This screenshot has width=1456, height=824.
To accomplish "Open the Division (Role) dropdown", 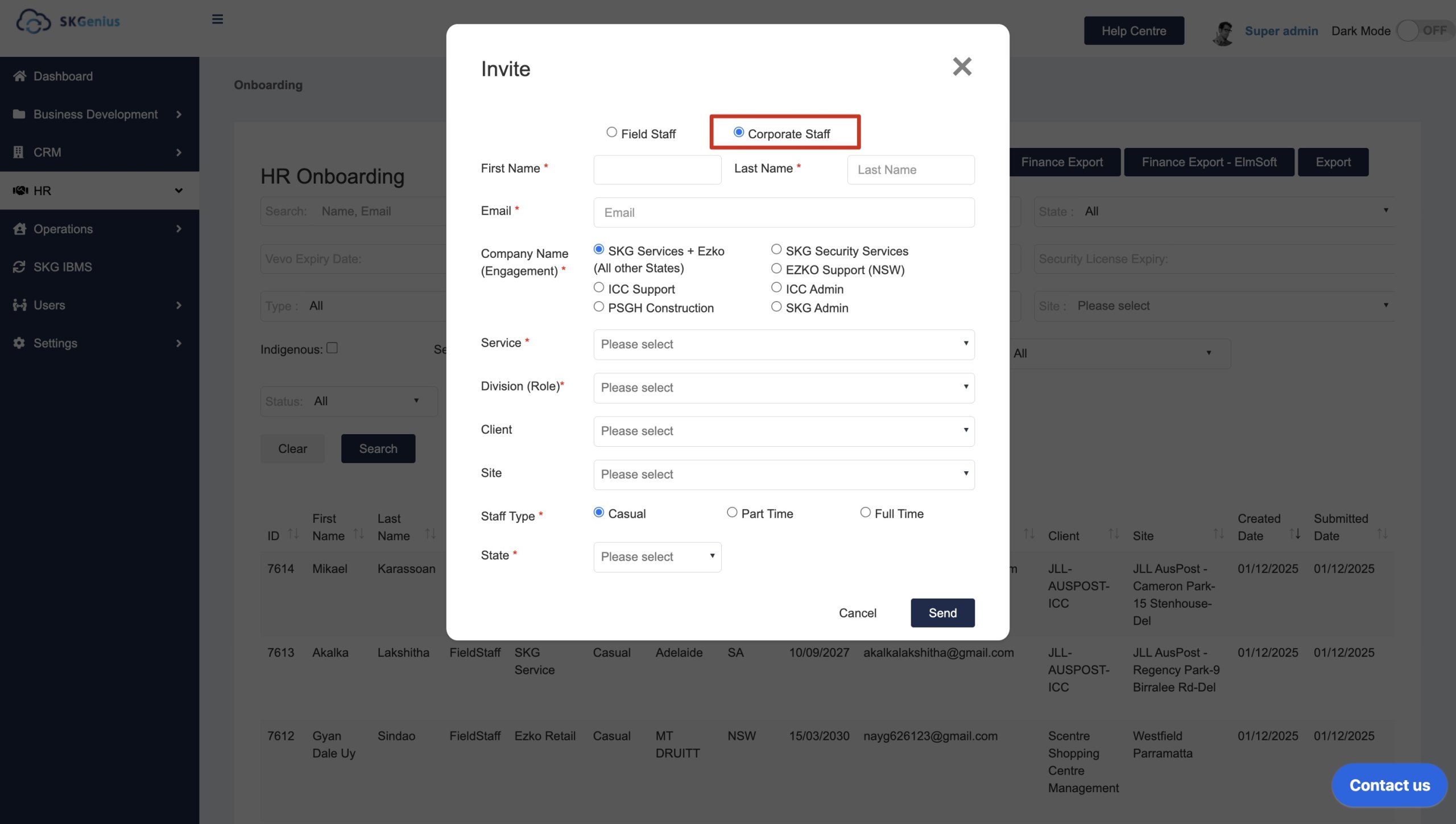I will tap(783, 388).
